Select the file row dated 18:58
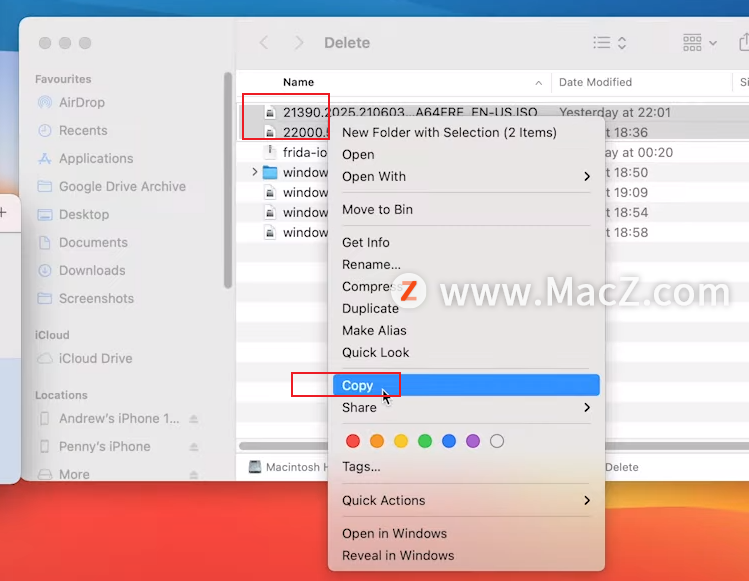 (492, 232)
